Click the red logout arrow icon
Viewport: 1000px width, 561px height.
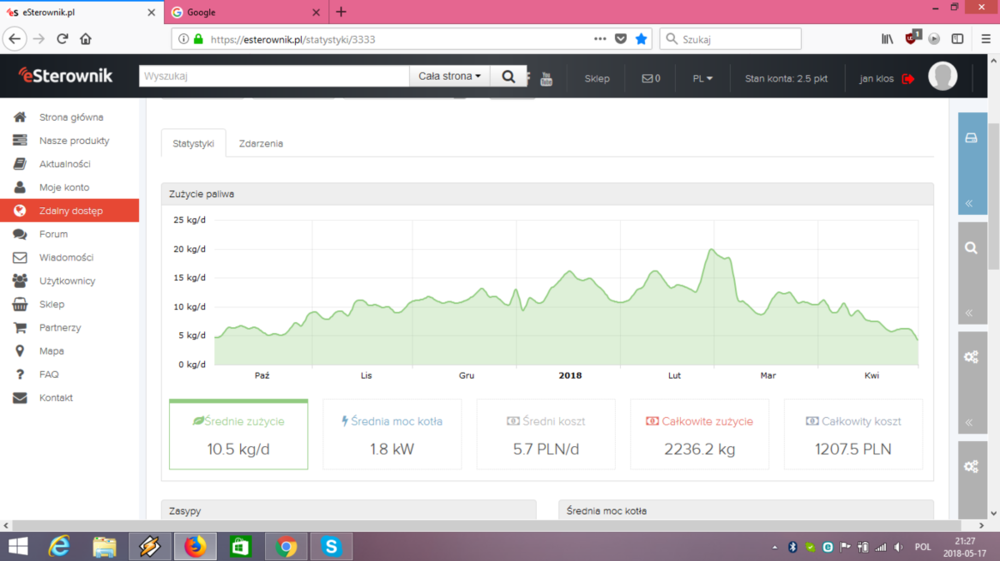[908, 78]
